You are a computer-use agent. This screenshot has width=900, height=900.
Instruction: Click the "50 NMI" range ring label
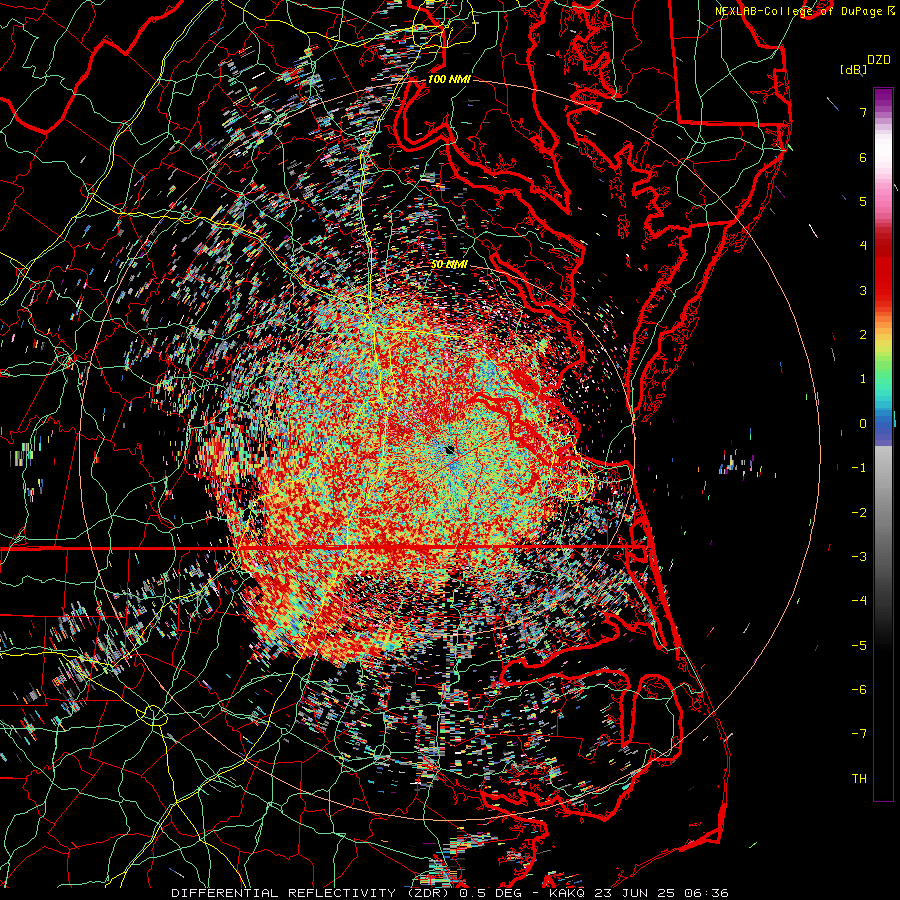click(x=449, y=264)
